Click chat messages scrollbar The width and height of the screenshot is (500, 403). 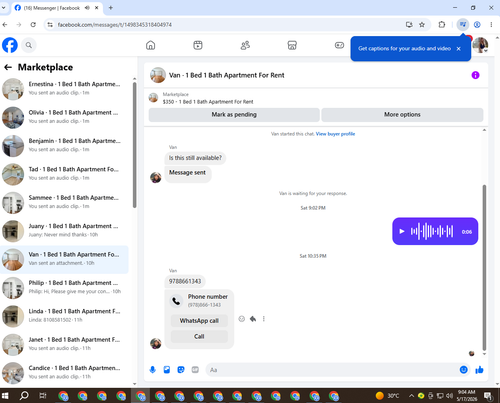[x=484, y=267]
